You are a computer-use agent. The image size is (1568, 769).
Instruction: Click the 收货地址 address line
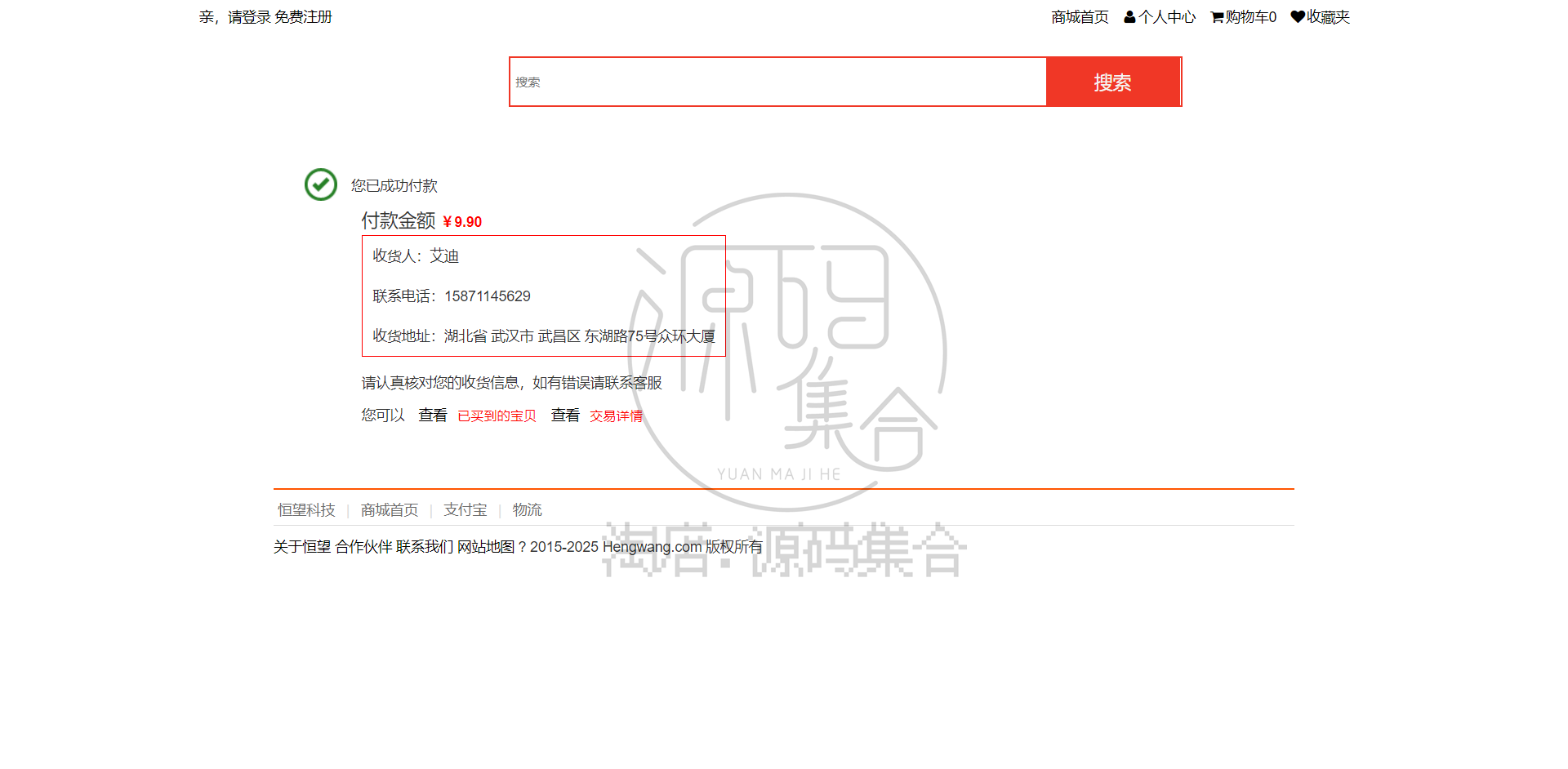coord(544,336)
